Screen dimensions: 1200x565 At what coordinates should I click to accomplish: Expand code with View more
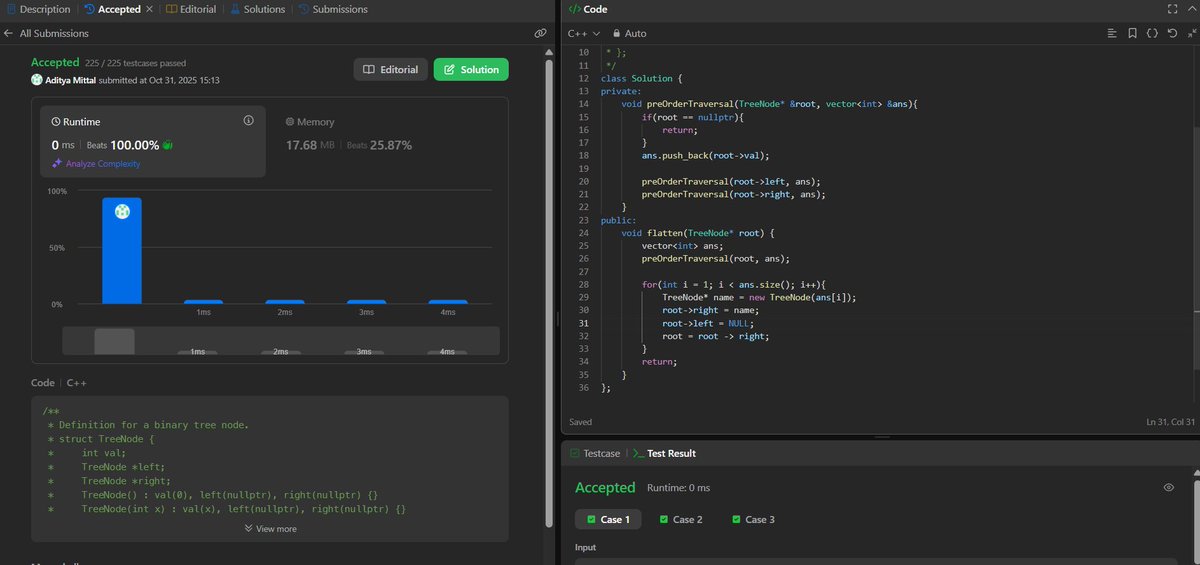(270, 528)
